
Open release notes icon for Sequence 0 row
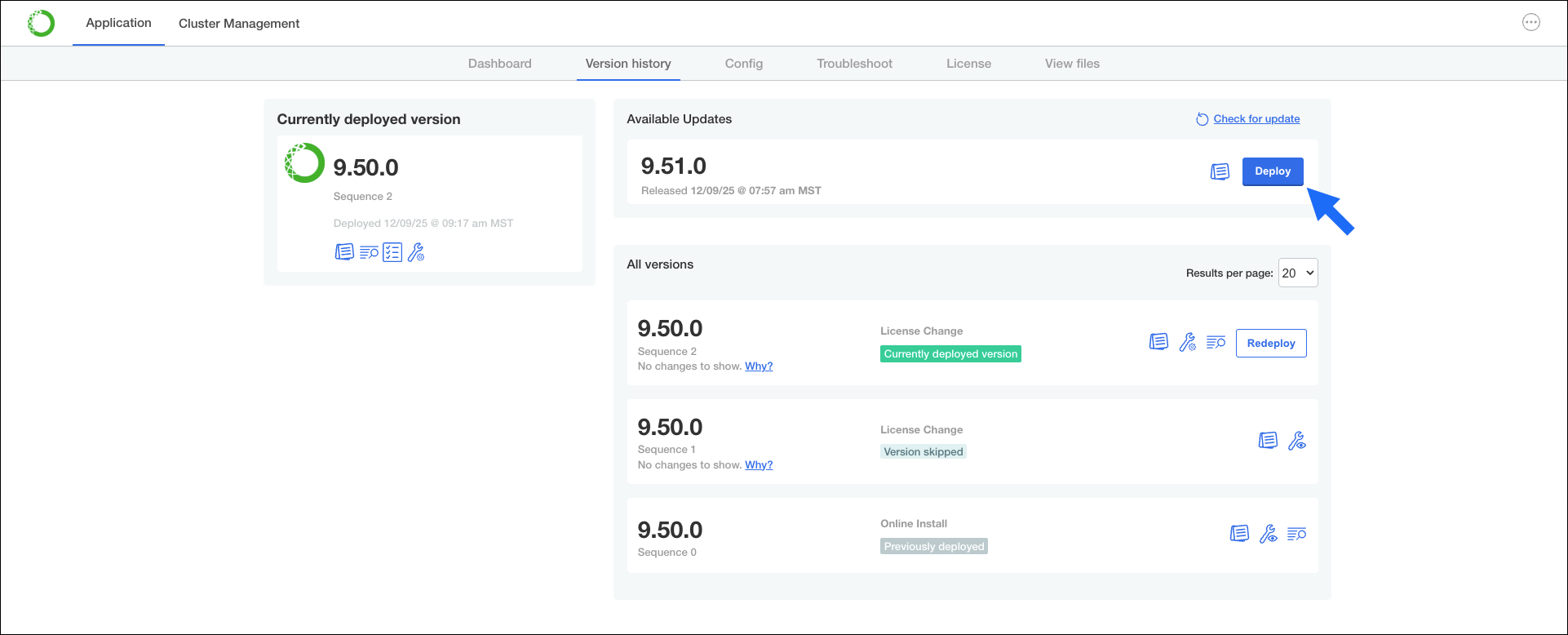(1239, 534)
